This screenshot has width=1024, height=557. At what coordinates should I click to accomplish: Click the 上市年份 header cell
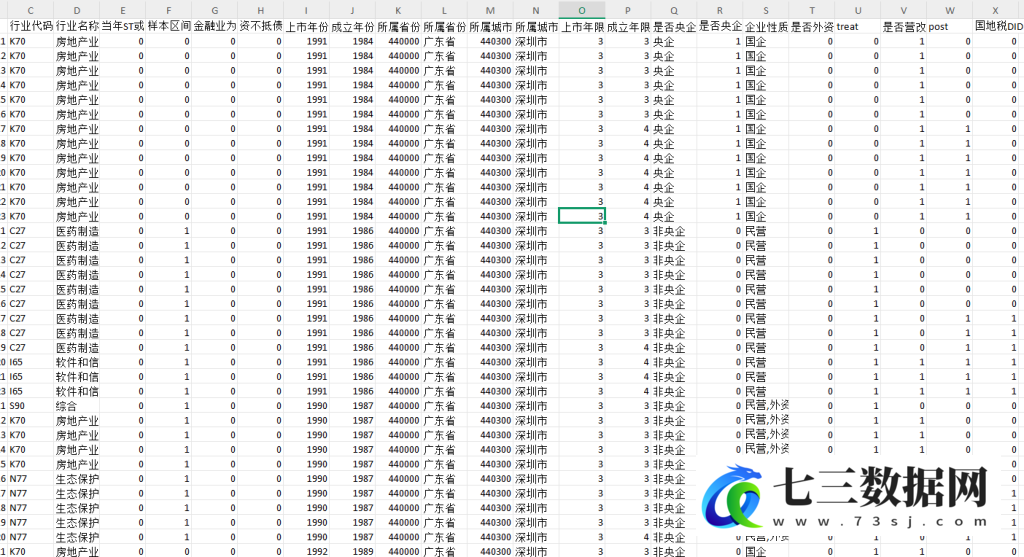pos(306,27)
